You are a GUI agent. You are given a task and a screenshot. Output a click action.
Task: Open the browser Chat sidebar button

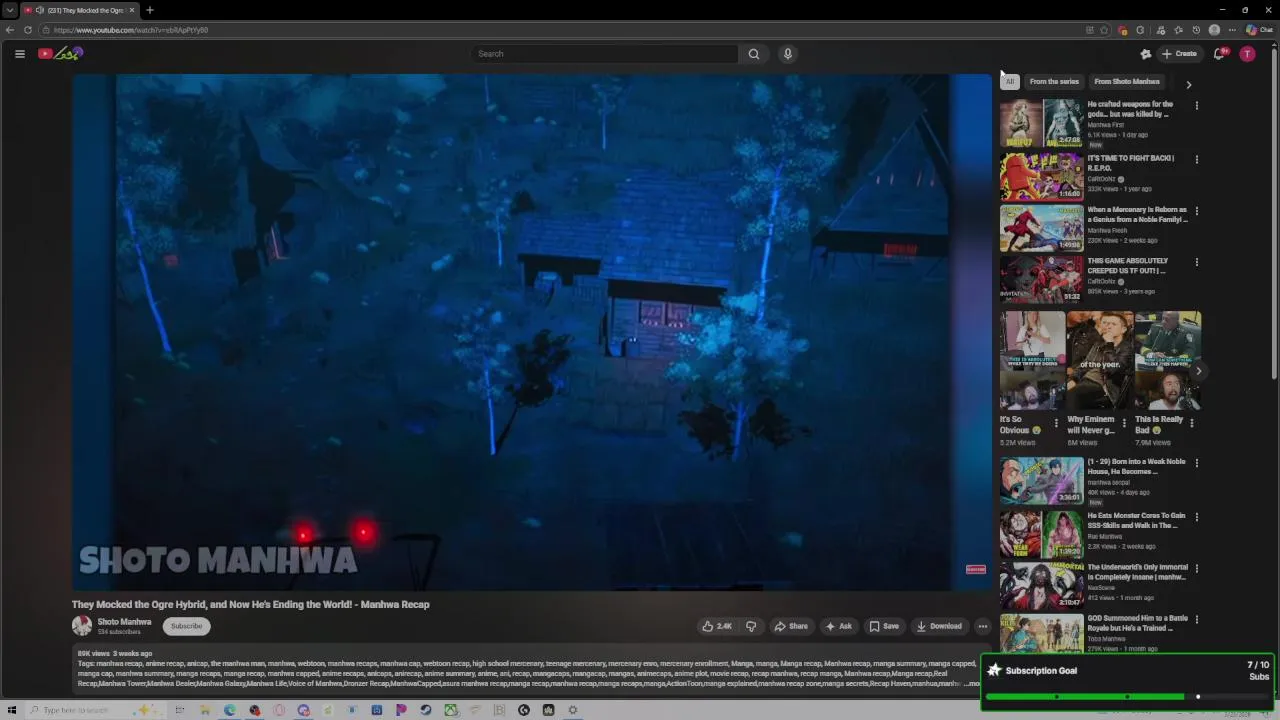tap(1259, 30)
